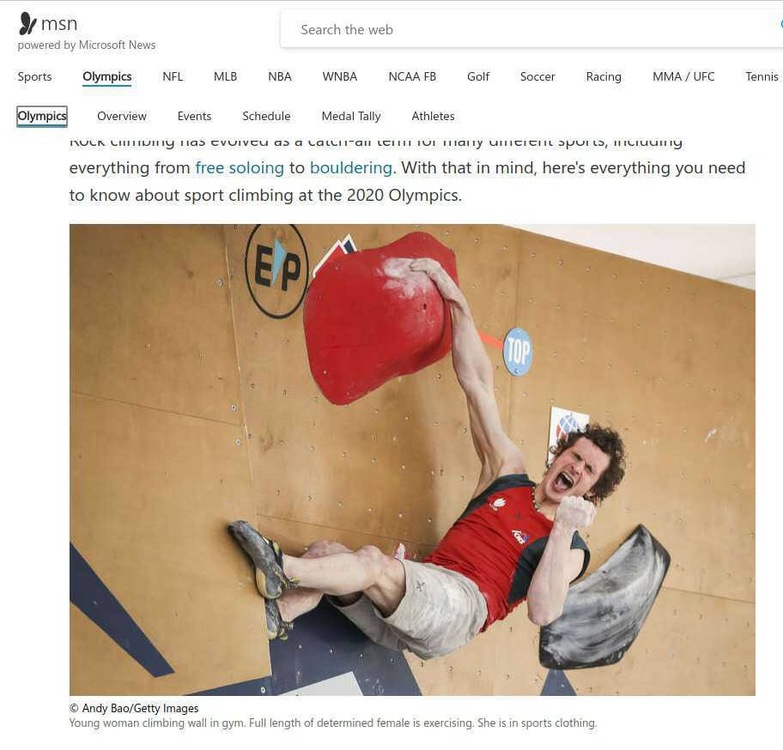
Task: Open the Sports tab
Action: 34,76
